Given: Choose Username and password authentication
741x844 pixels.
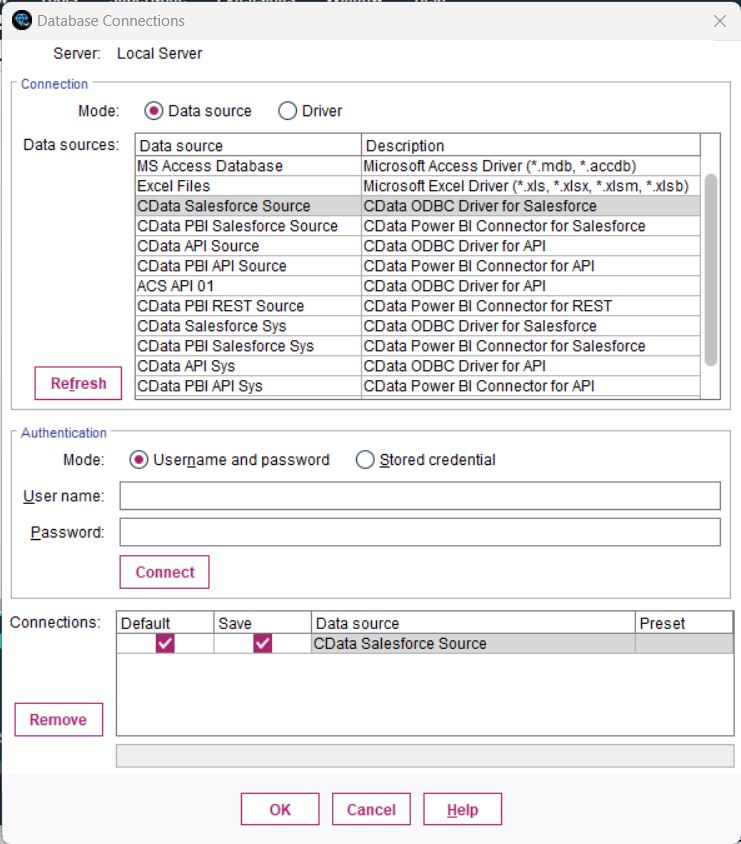Looking at the screenshot, I should point(139,460).
